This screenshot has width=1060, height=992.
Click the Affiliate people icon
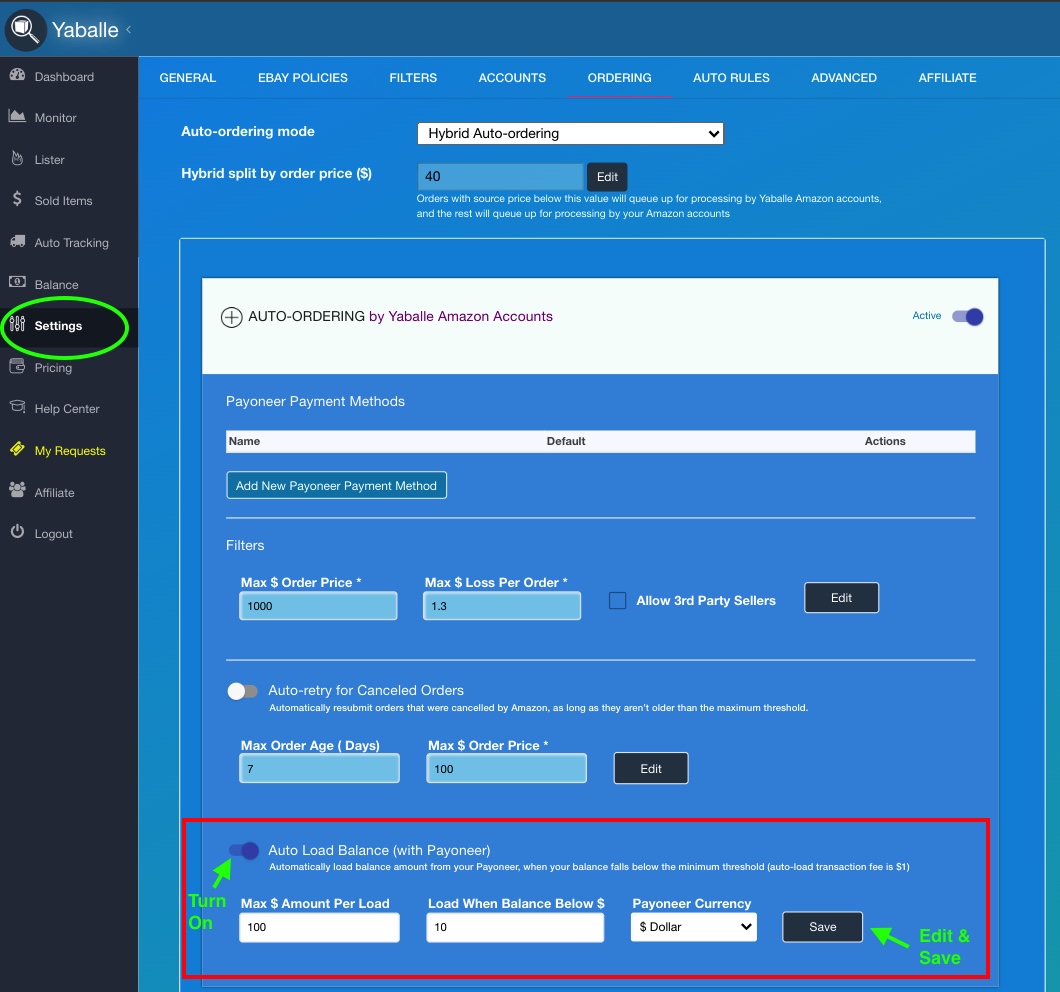coord(18,491)
